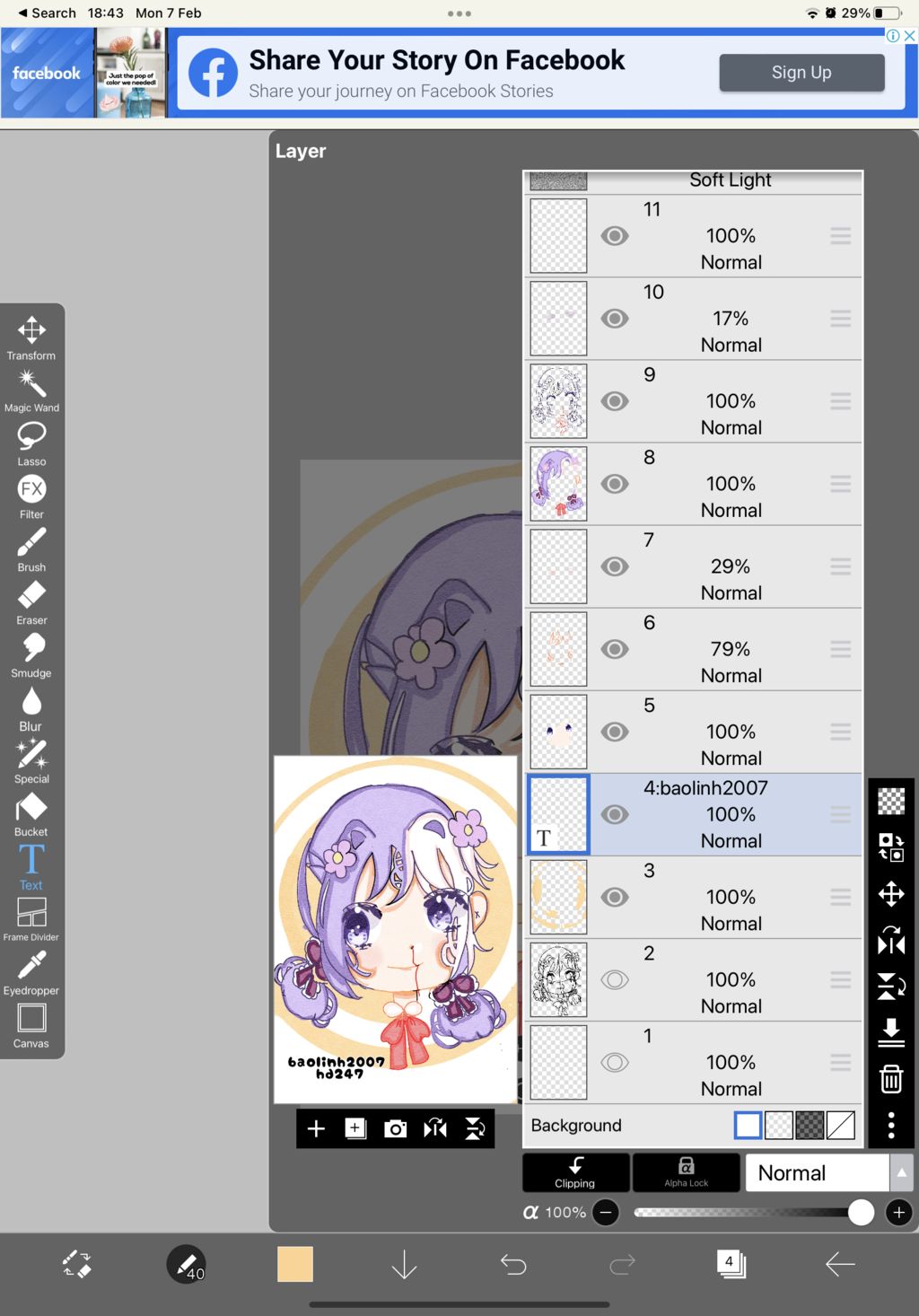919x1316 pixels.
Task: Expand blend mode list arrow
Action: tap(902, 1172)
